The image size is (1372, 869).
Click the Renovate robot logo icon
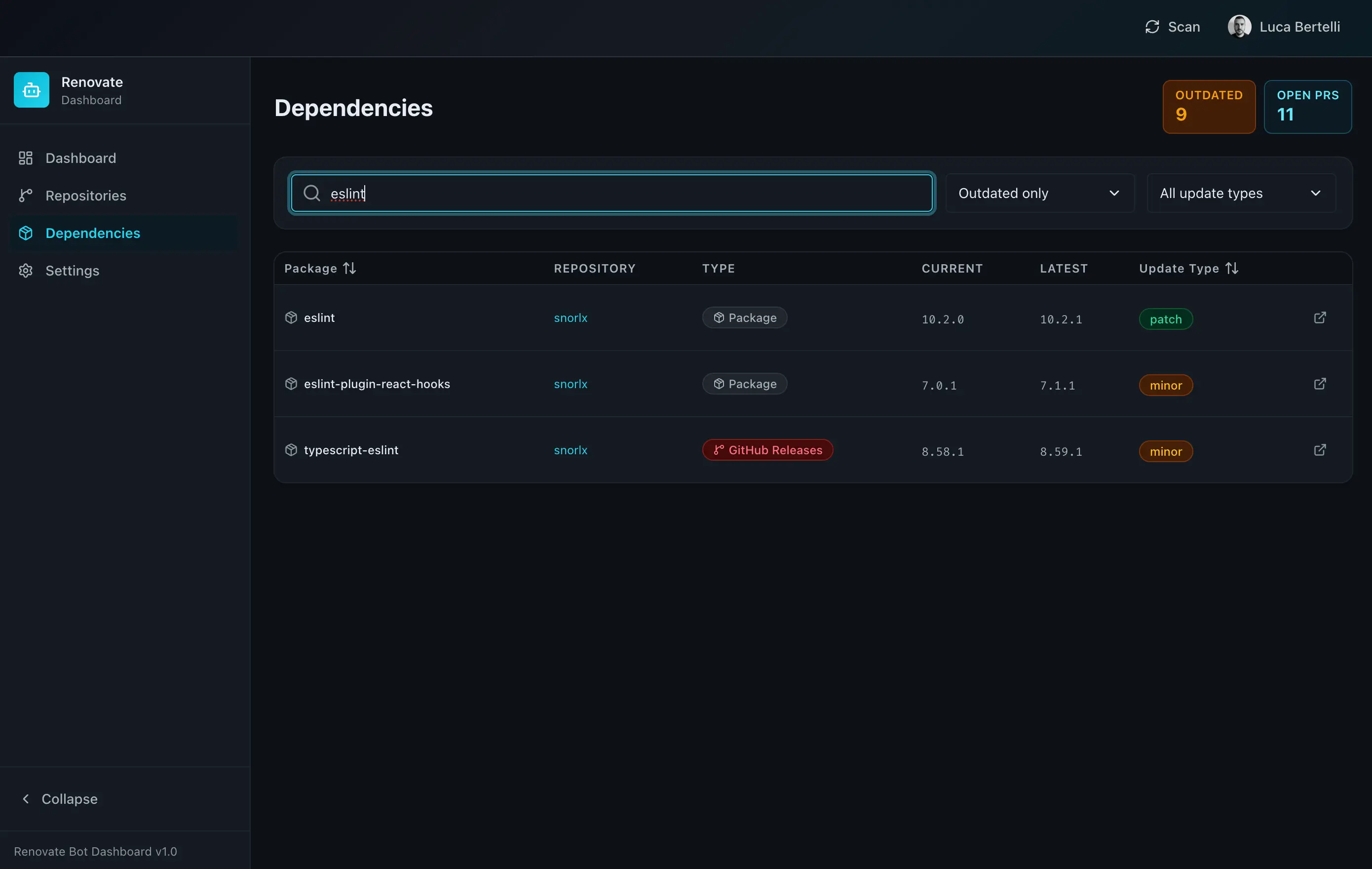(31, 90)
